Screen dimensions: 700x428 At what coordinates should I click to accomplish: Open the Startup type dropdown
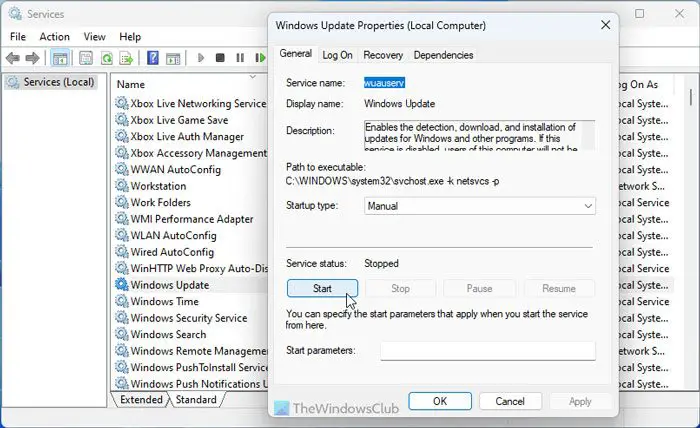pos(480,206)
